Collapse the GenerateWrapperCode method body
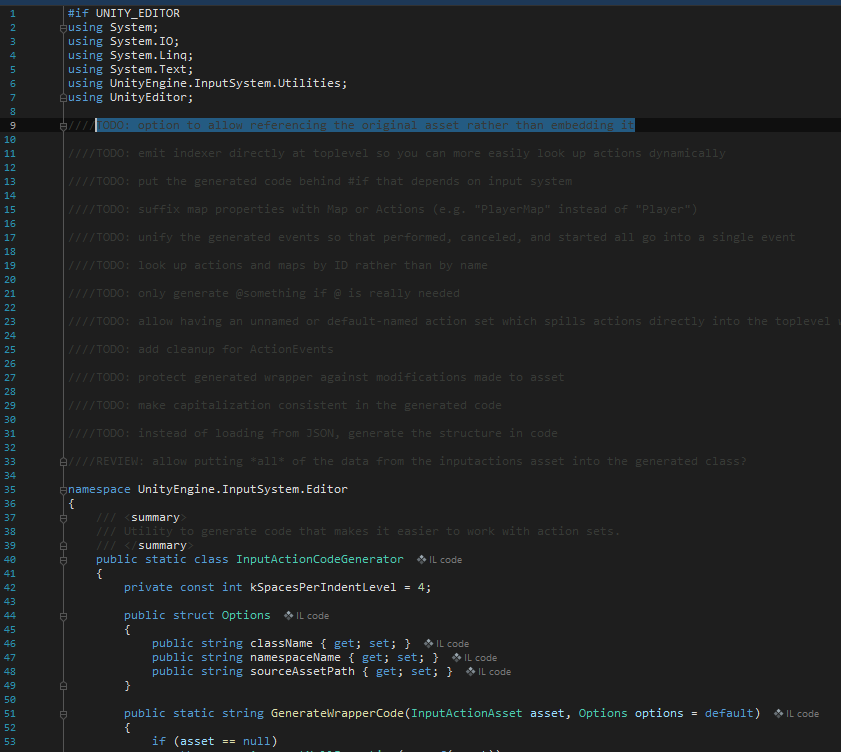 pos(63,713)
